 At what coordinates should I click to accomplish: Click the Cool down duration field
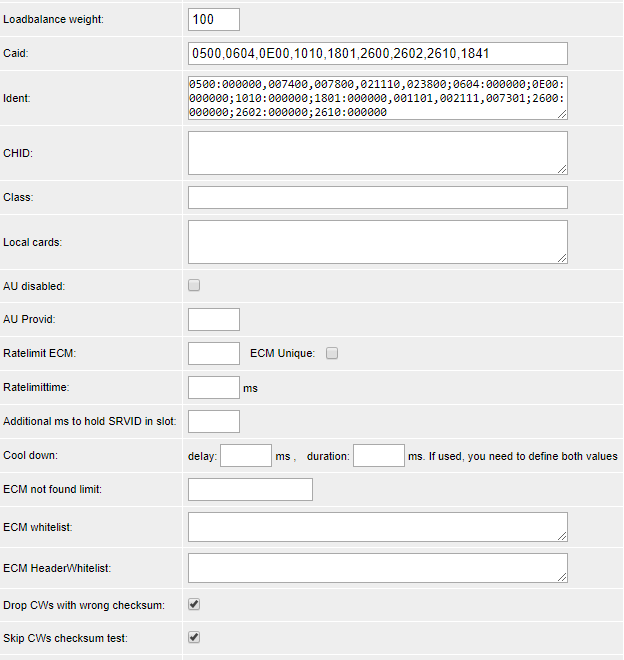(x=379, y=455)
